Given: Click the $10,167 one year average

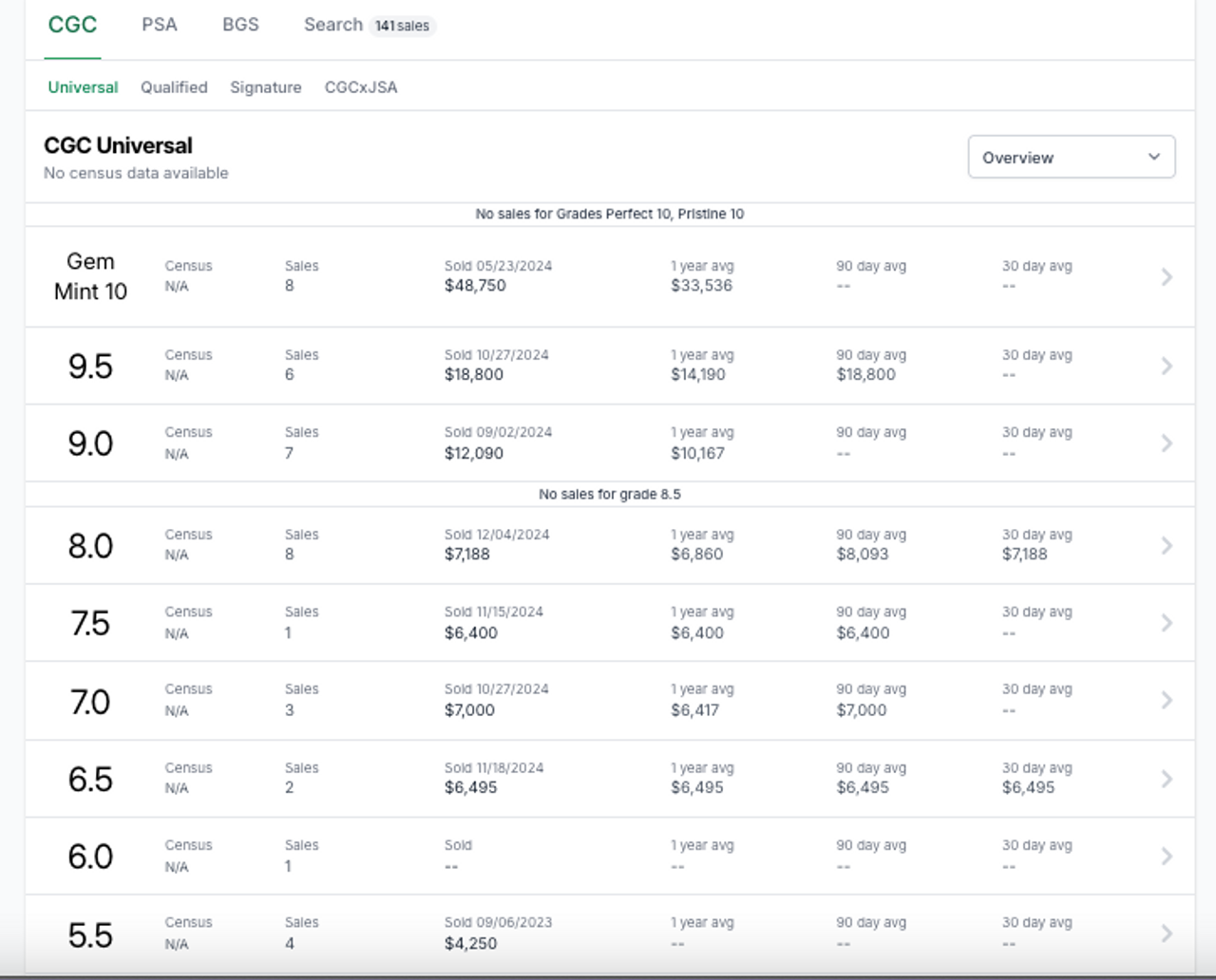Looking at the screenshot, I should click(x=697, y=453).
